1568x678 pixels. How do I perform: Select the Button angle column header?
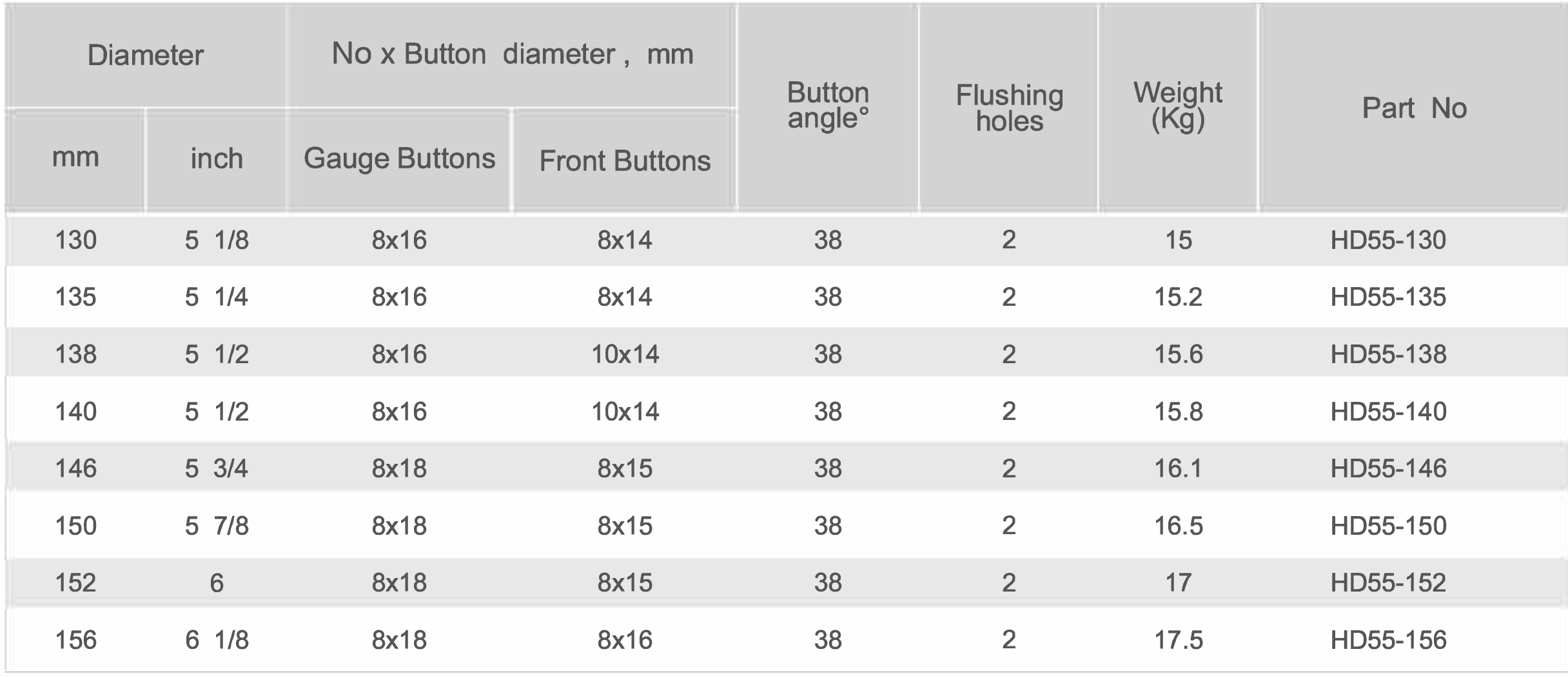828,106
